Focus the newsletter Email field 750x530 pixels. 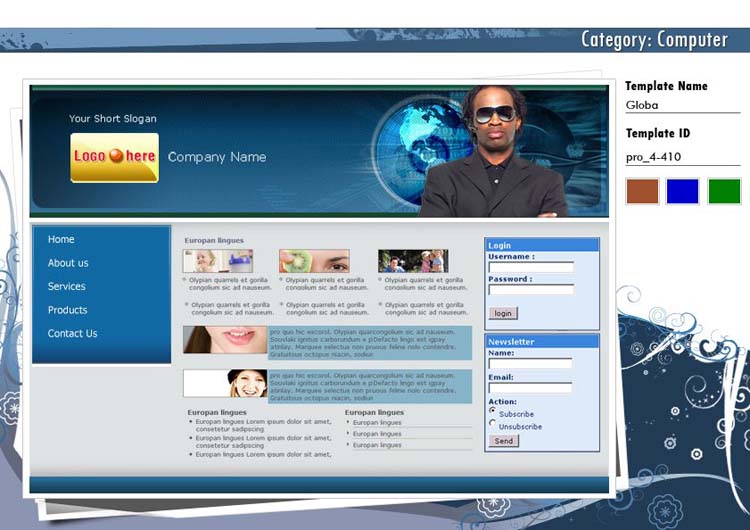(530, 388)
